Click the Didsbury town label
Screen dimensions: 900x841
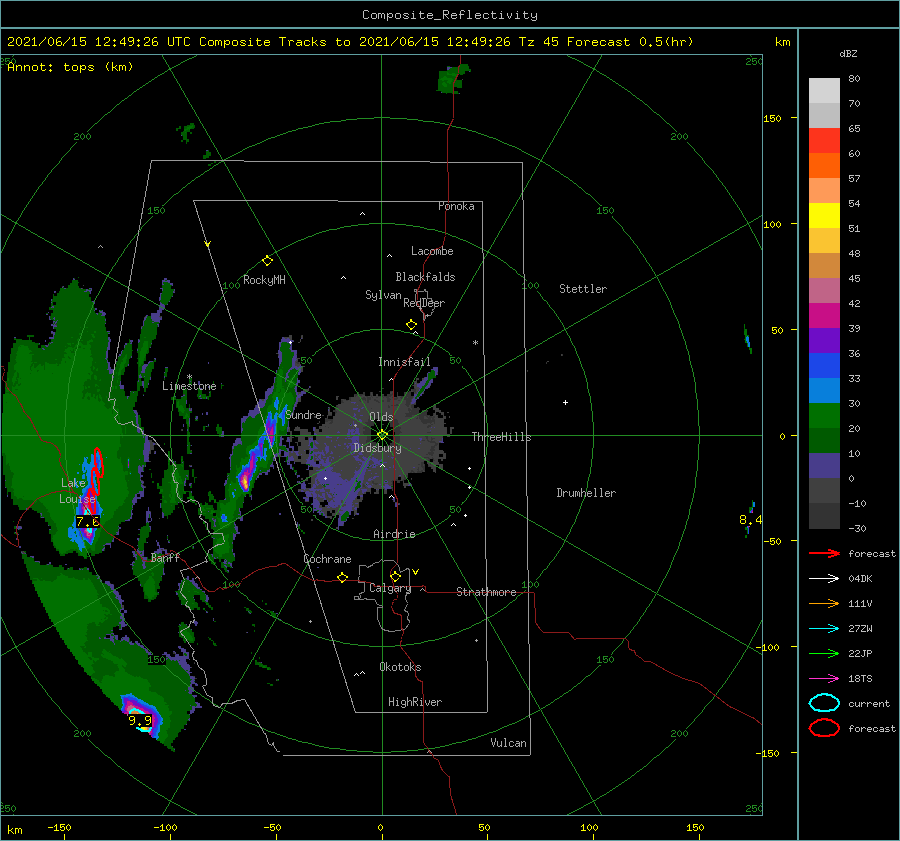pyautogui.click(x=377, y=448)
